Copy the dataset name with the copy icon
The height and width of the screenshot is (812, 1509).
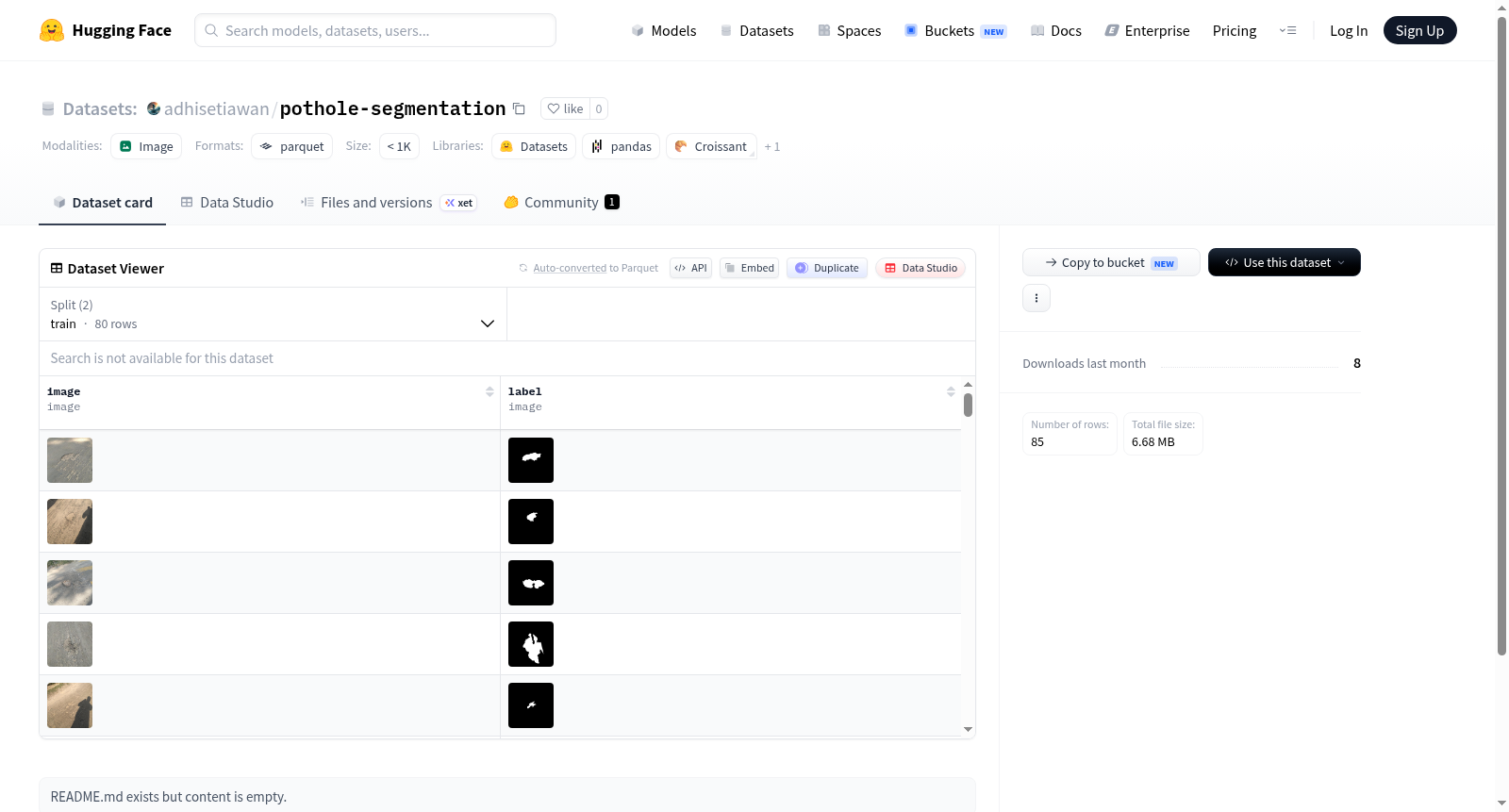click(x=519, y=108)
